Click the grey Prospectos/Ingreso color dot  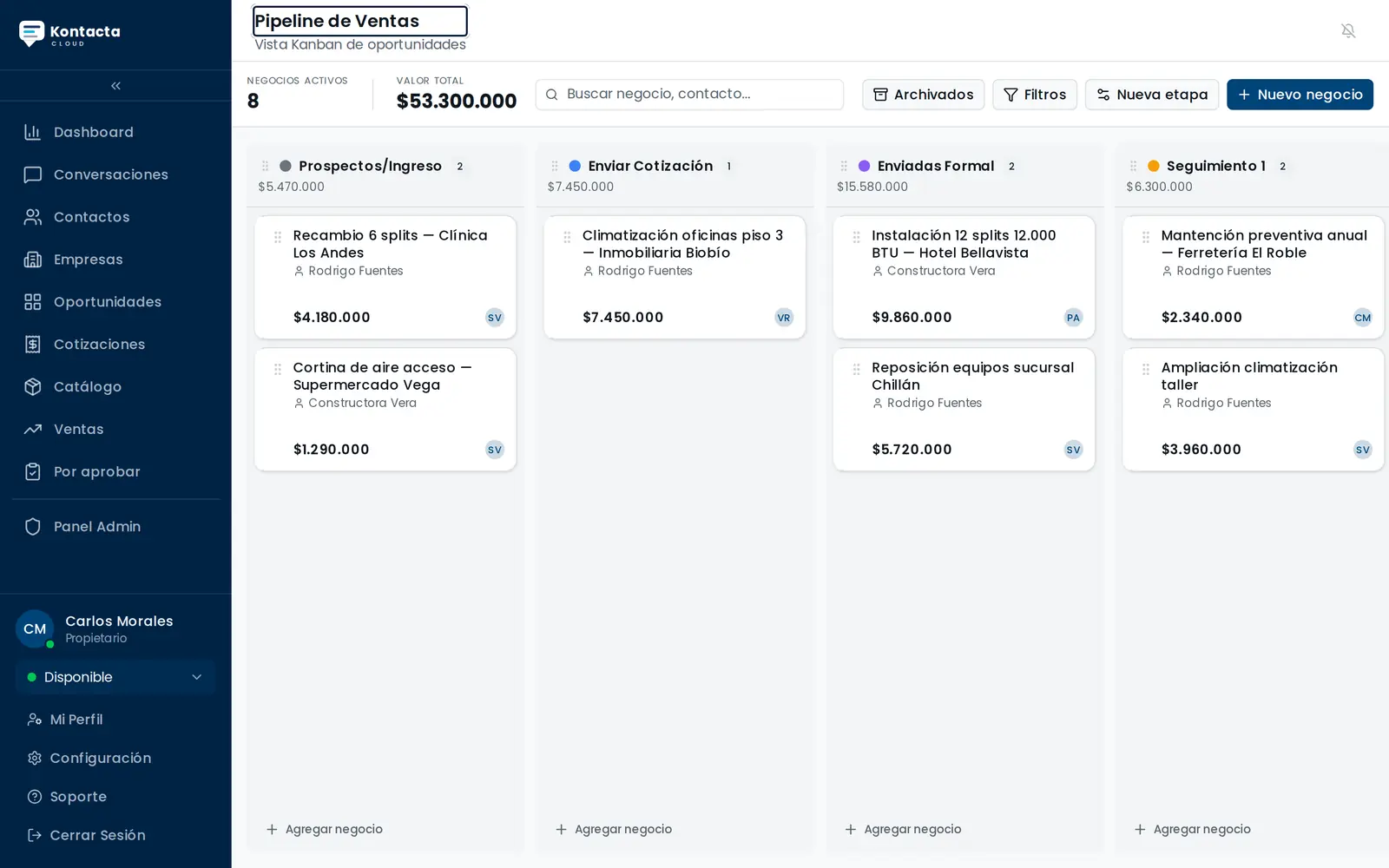coord(286,166)
